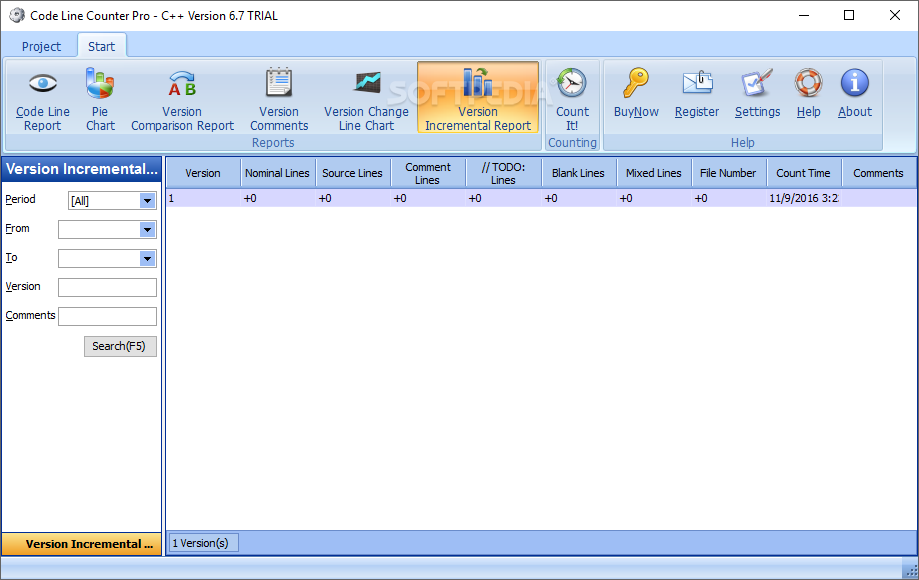This screenshot has height=580, width=919.
Task: Open the Version Comparison Report
Action: (x=182, y=98)
